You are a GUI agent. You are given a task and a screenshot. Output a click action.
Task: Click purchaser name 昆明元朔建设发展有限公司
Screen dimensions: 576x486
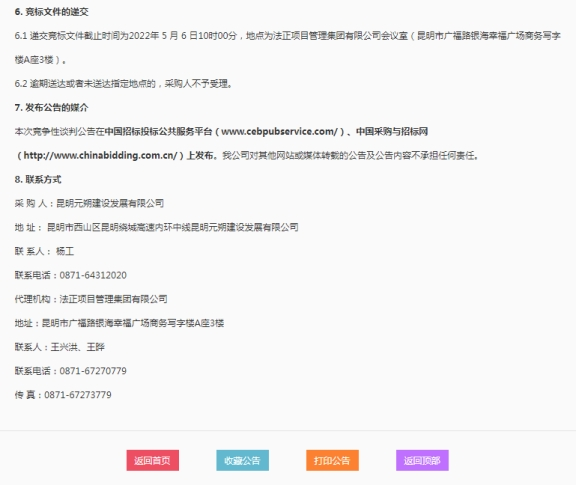click(110, 203)
